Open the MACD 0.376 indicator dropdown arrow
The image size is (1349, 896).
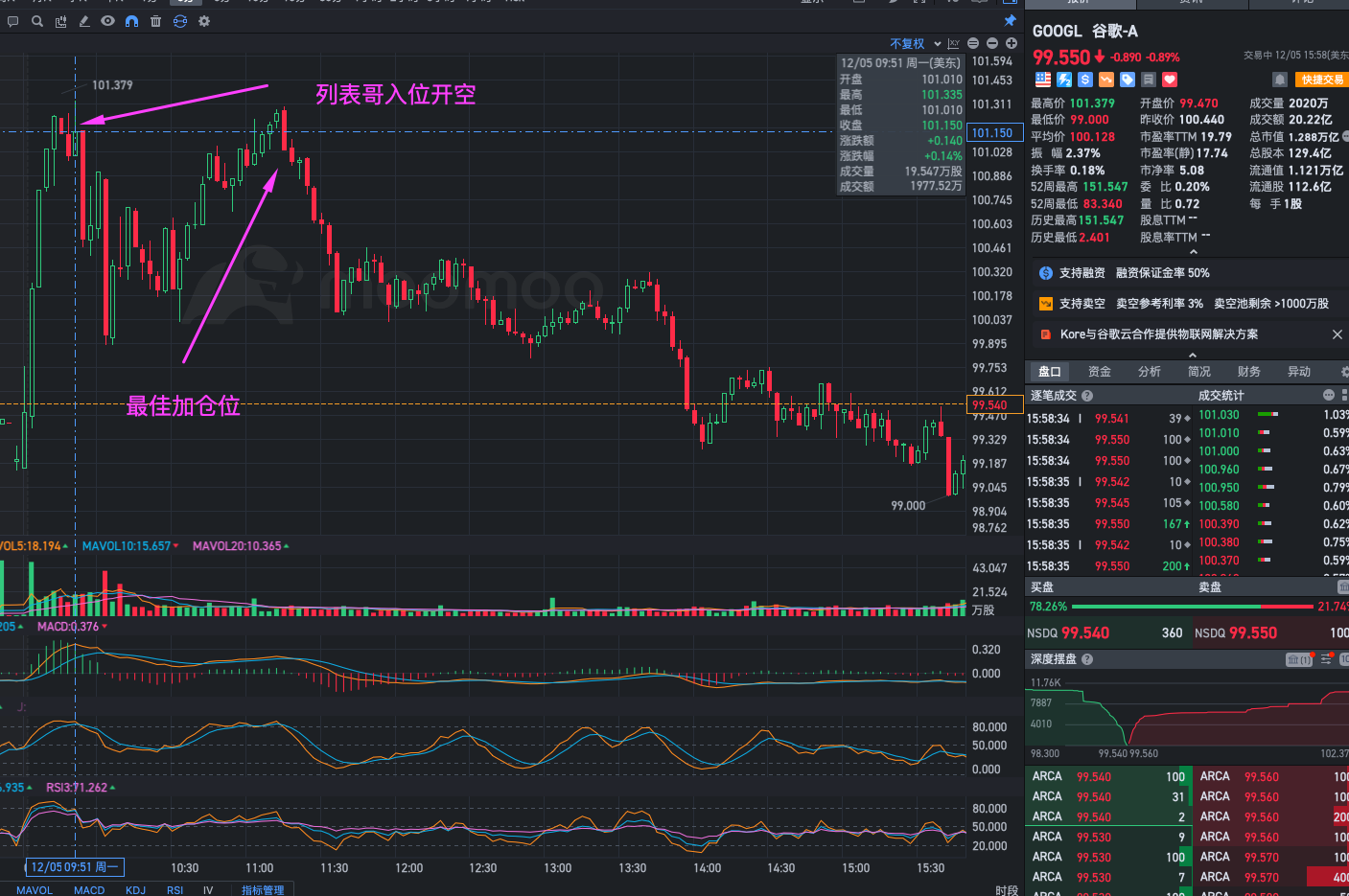(105, 627)
